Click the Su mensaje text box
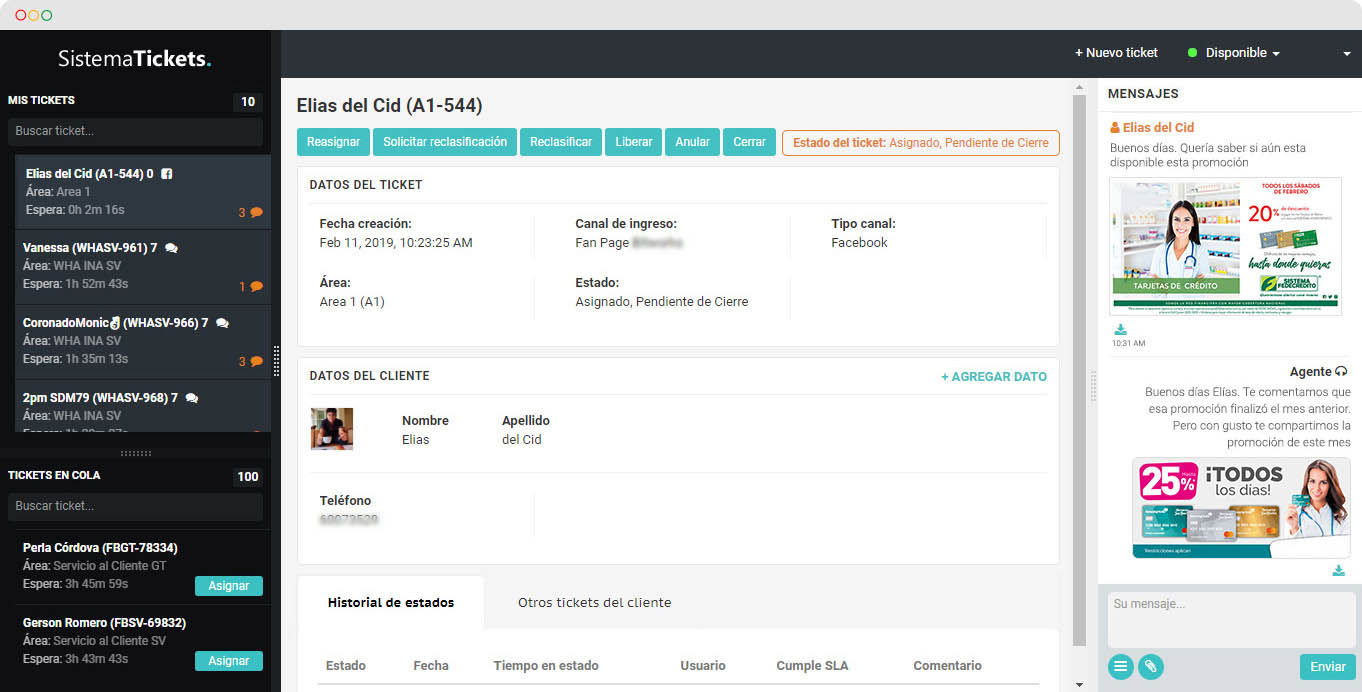1362x692 pixels. pos(1232,618)
